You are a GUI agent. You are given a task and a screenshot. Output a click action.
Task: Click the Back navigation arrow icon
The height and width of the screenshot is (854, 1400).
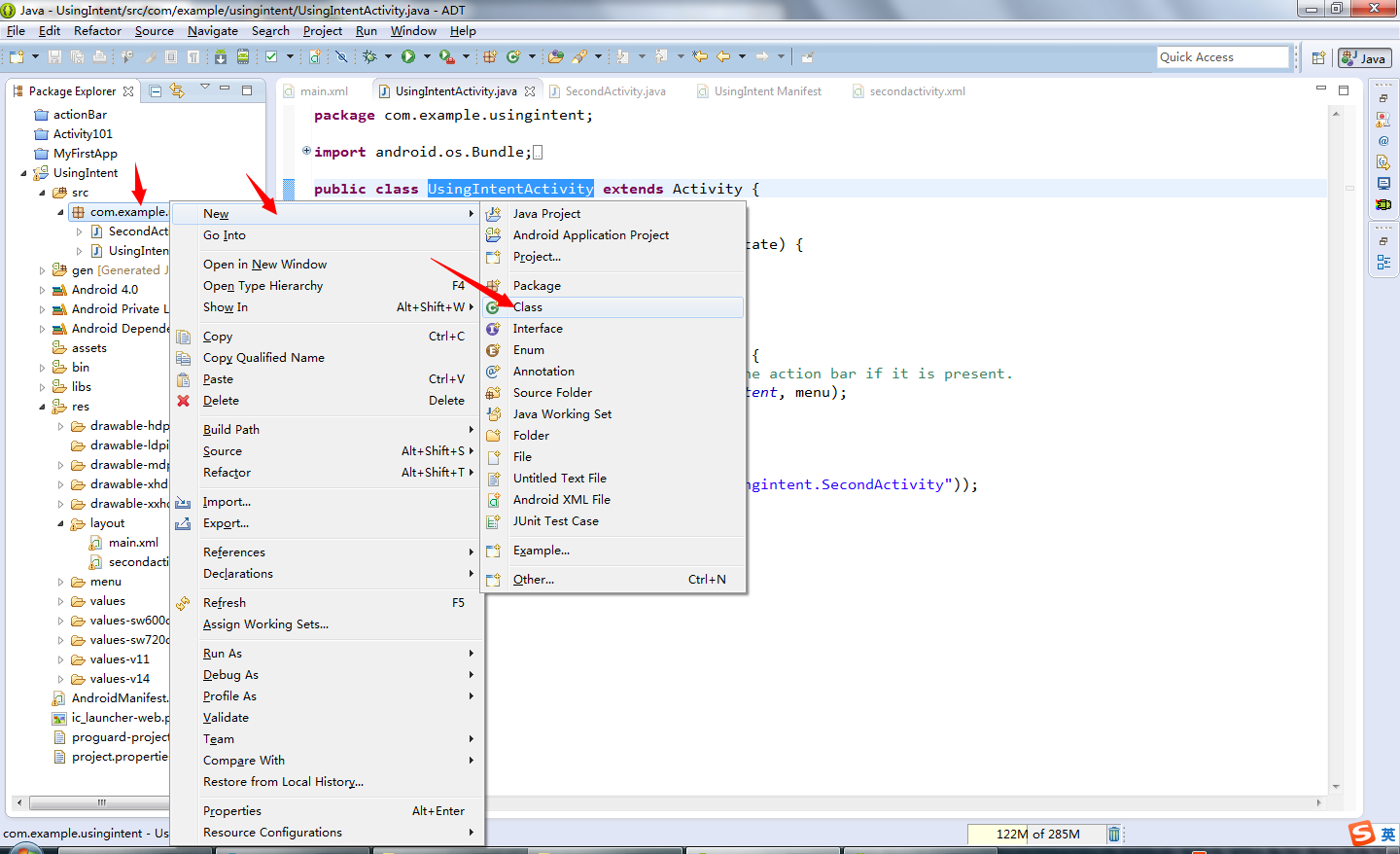[723, 56]
